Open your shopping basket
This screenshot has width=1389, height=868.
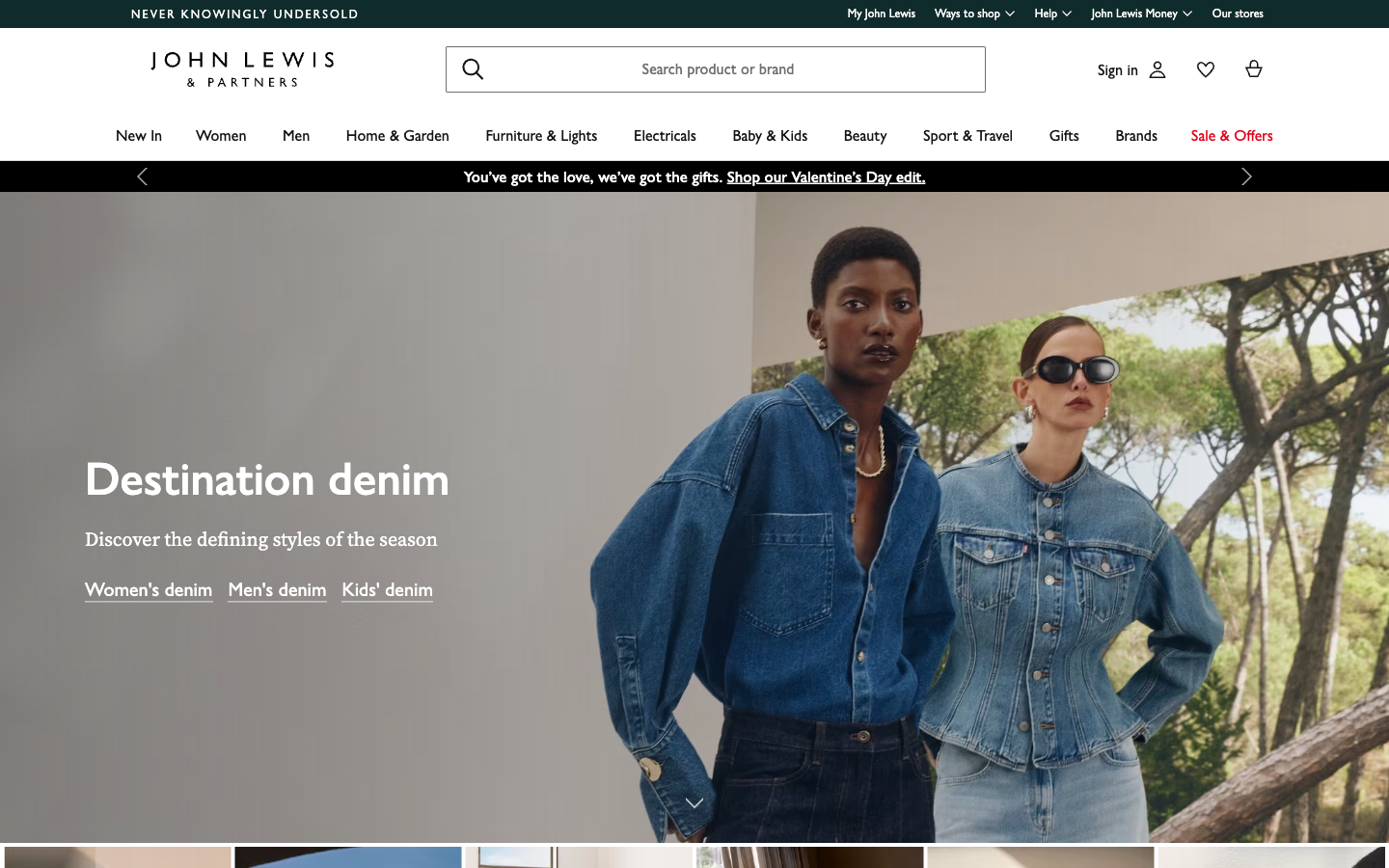pos(1253,68)
